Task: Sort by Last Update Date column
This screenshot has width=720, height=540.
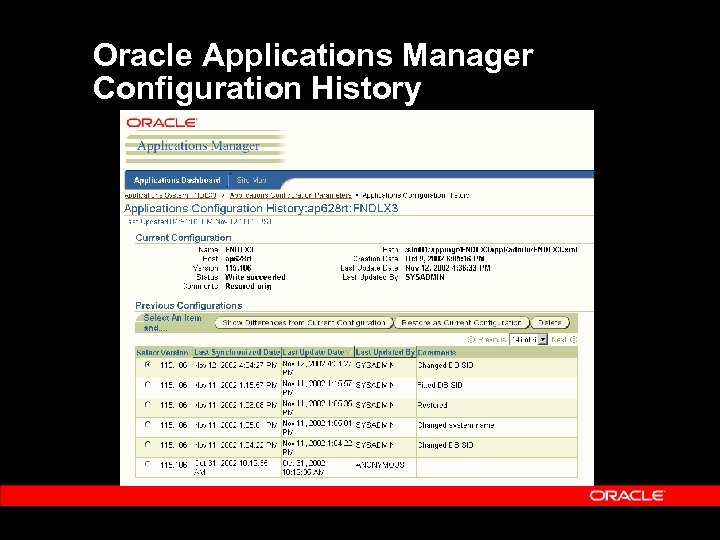Action: tap(313, 352)
